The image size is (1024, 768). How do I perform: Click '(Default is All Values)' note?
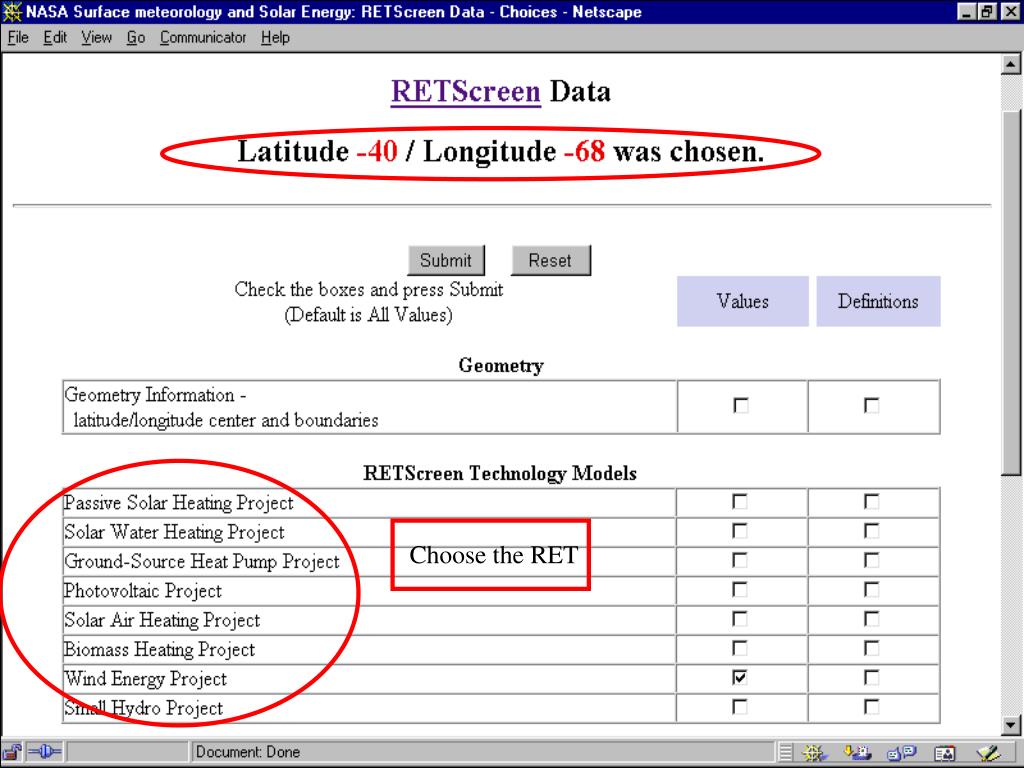[368, 315]
